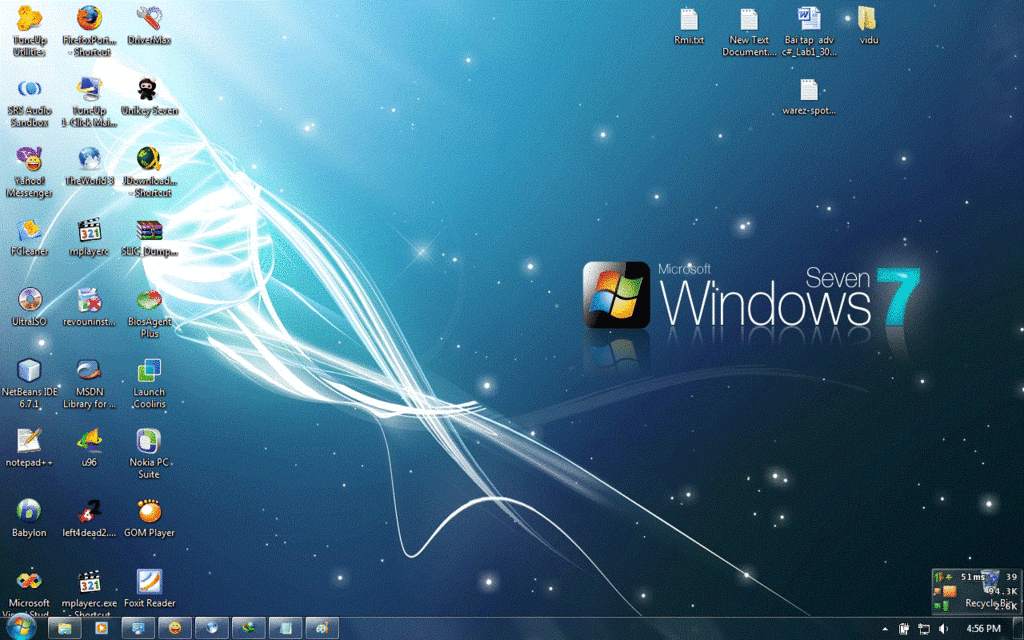Open GOM Player desktop icon
This screenshot has width=1024, height=640.
(x=149, y=518)
